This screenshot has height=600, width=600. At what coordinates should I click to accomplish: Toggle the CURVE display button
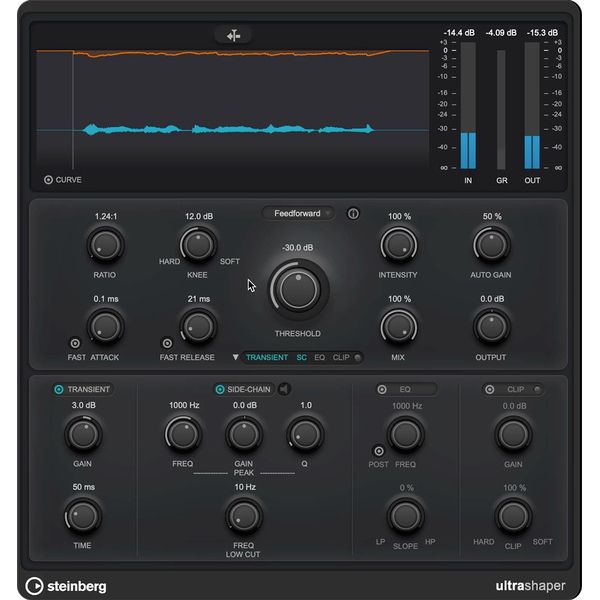[48, 179]
